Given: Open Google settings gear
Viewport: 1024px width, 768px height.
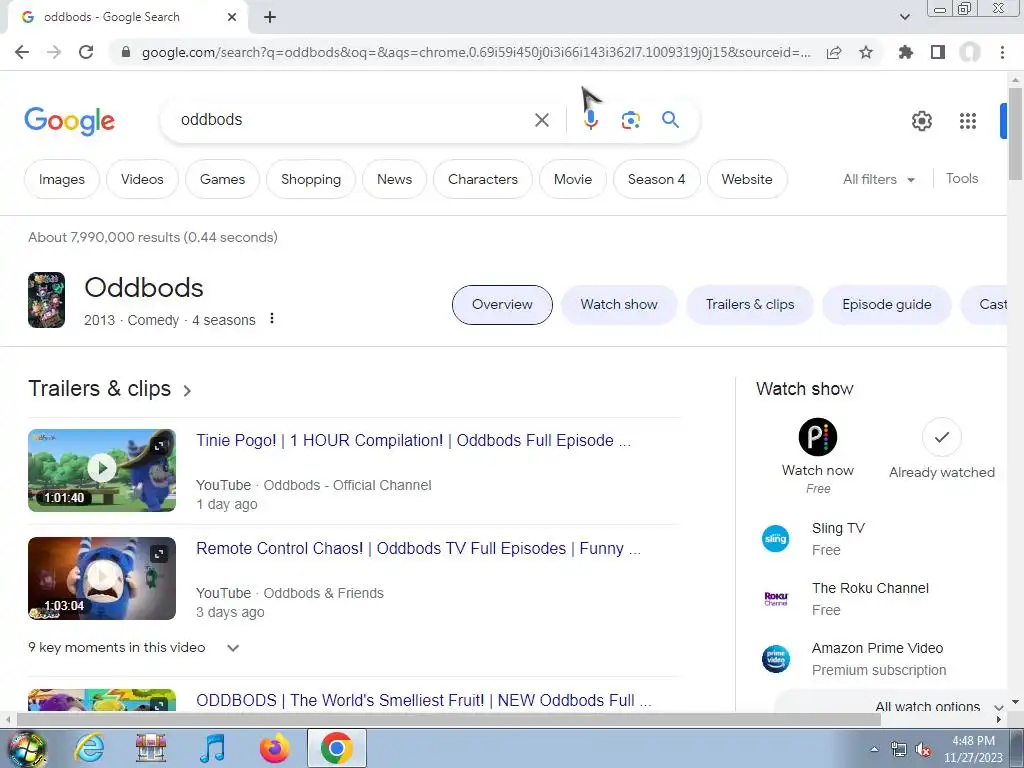Looking at the screenshot, I should [921, 121].
